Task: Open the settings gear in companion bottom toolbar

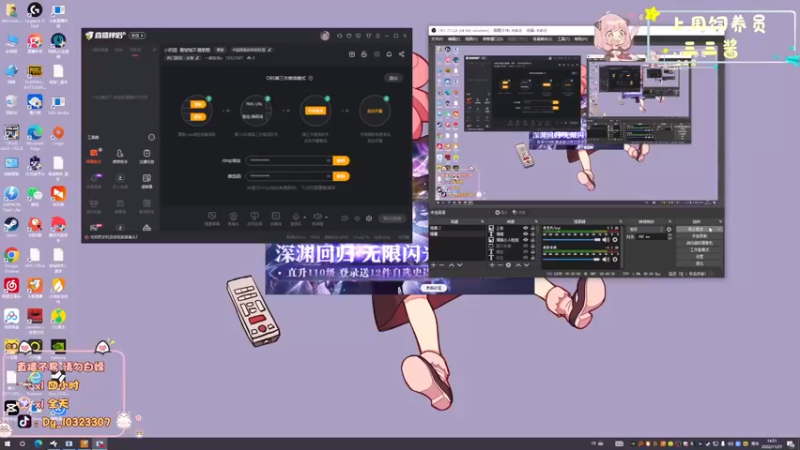Action: click(369, 218)
